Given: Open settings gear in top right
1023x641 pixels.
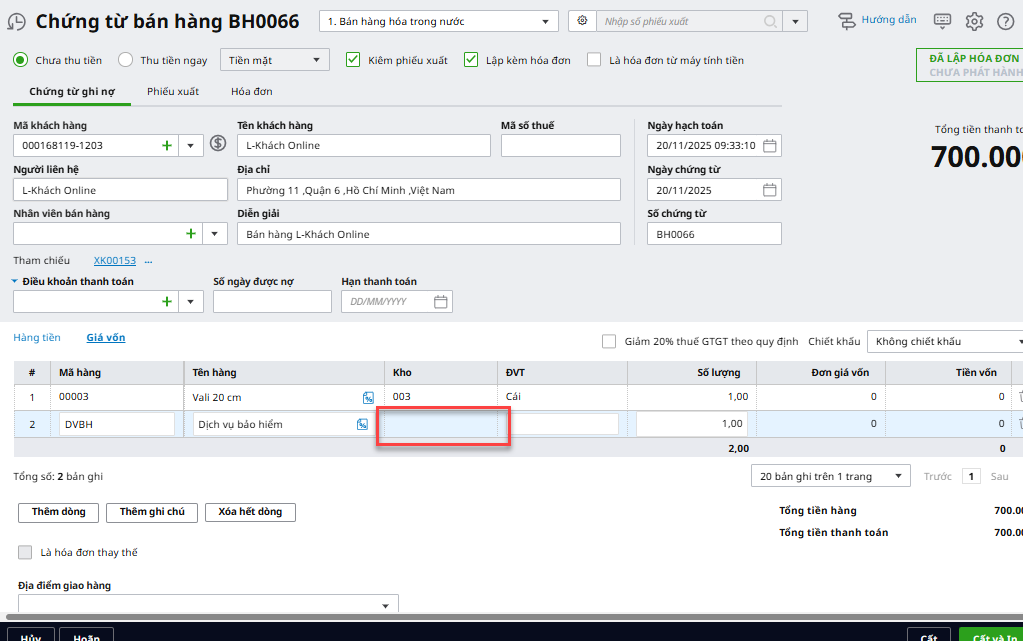Looking at the screenshot, I should click(x=974, y=21).
